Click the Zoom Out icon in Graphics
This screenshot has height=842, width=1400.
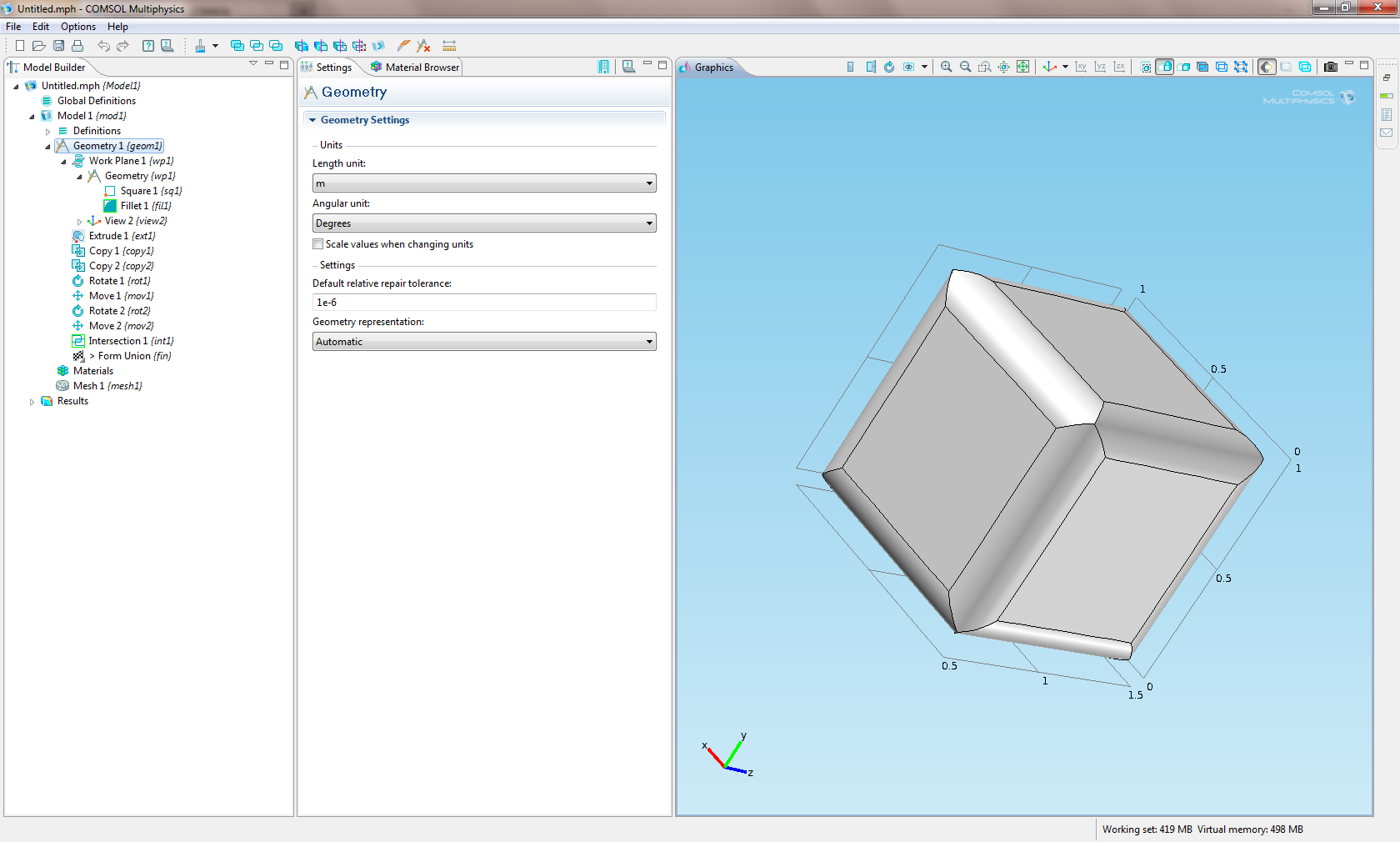965,67
